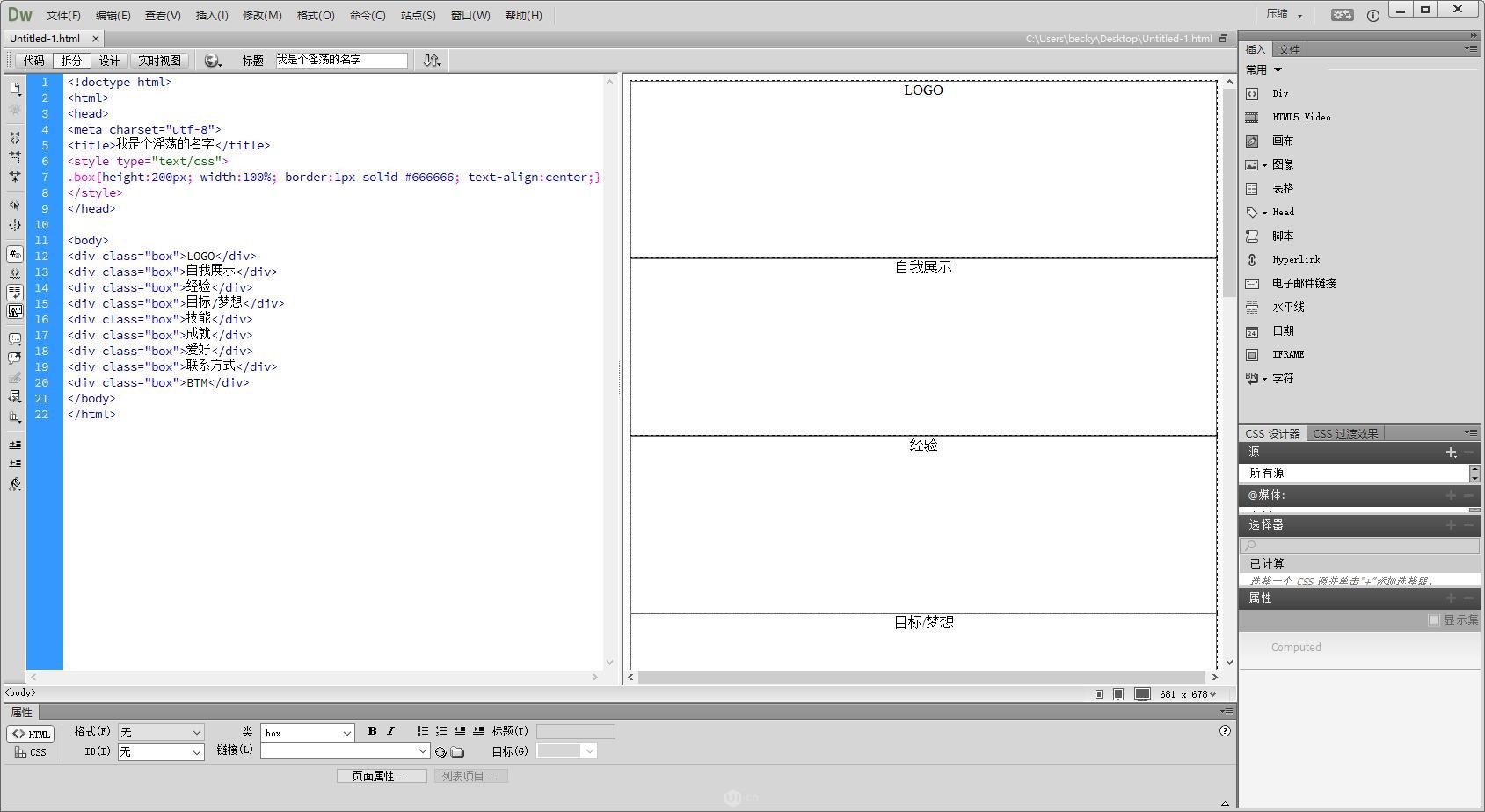Screen dimensions: 1485x812
Task: Enable Show Set (显示集) checkbox
Action: point(1434,620)
